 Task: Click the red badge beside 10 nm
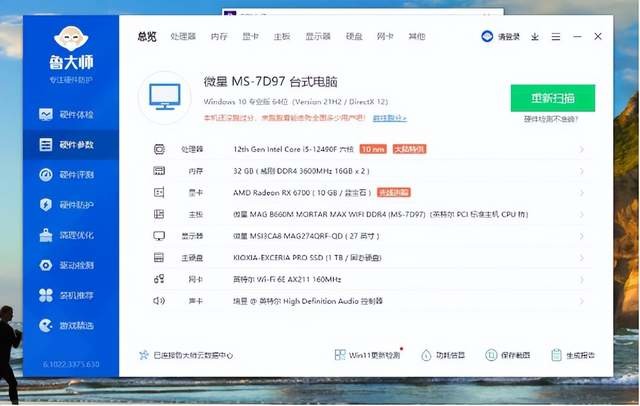coord(409,149)
